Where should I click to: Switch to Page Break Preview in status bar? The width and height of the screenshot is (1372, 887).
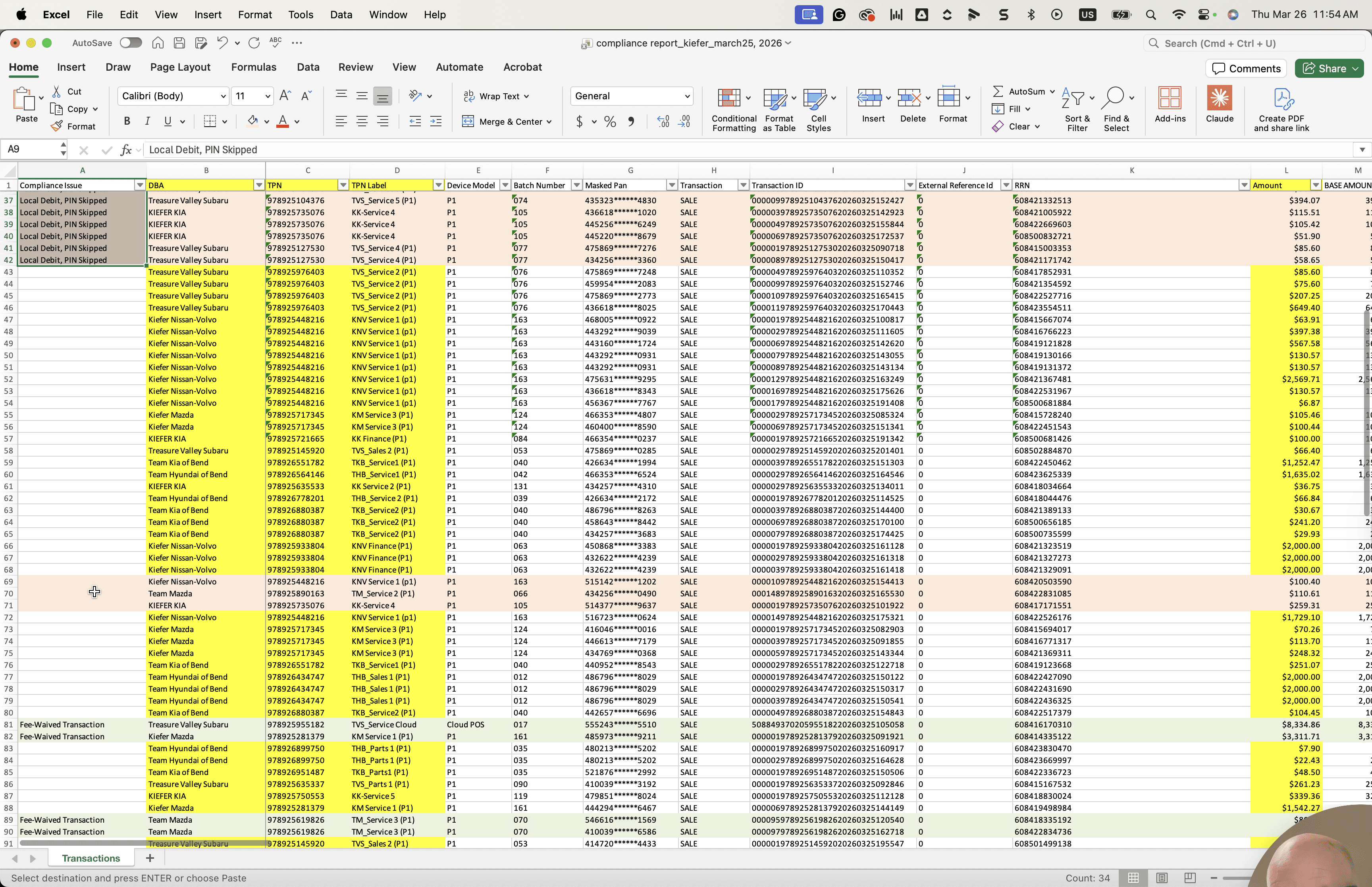[x=1189, y=878]
